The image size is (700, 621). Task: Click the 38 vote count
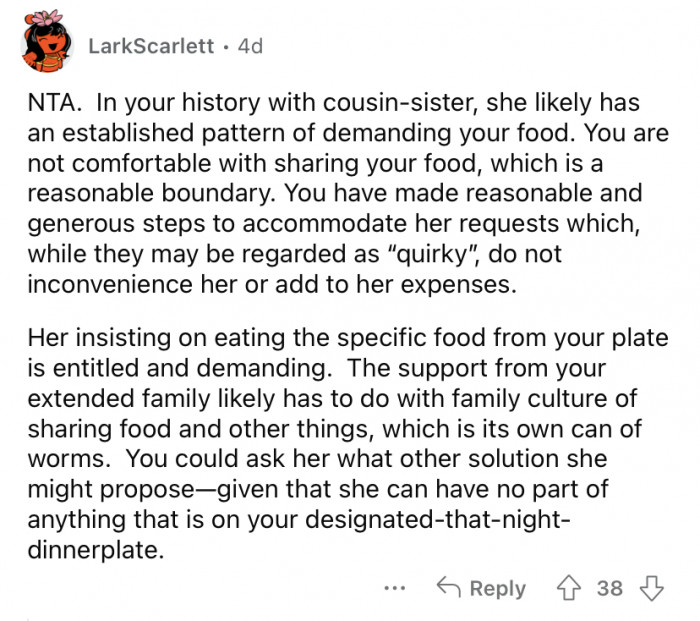click(x=610, y=588)
